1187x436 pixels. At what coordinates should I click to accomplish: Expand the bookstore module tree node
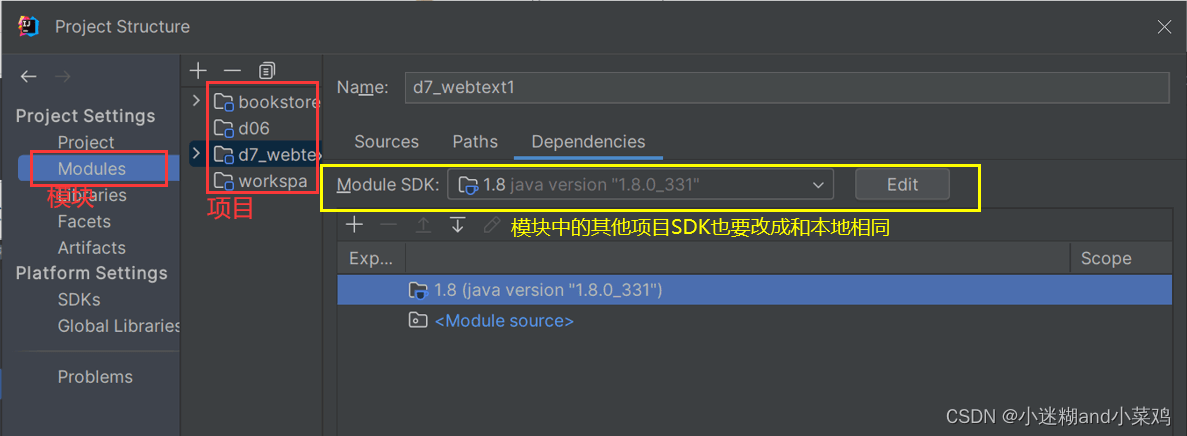(196, 101)
